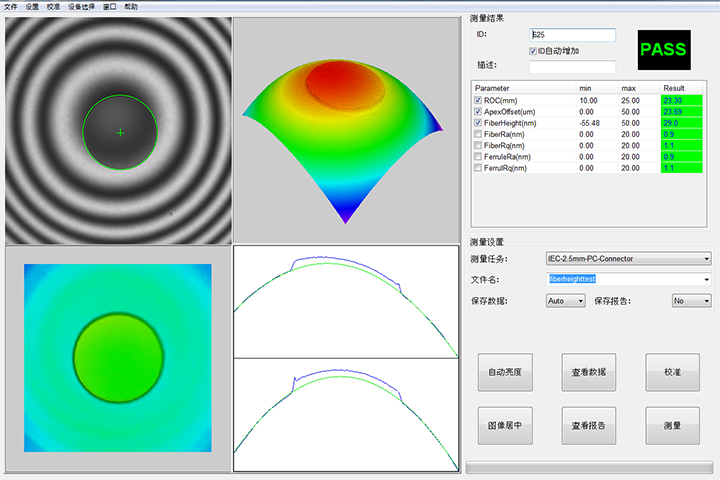Click the 校准 button in the button panel

click(672, 372)
